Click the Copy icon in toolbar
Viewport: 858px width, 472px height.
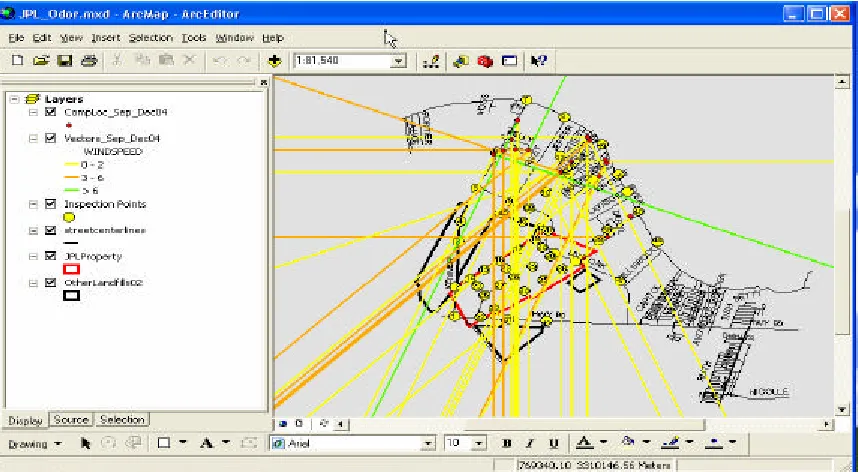(x=142, y=61)
